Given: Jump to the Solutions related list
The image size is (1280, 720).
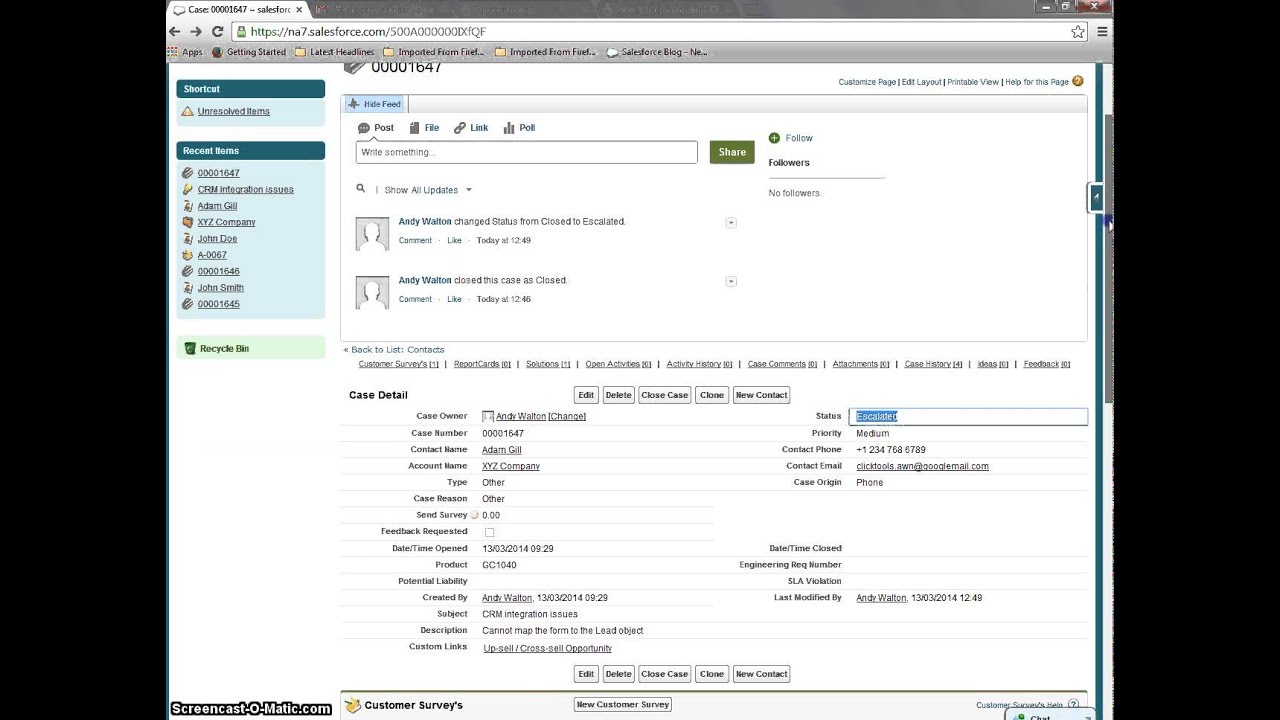Looking at the screenshot, I should click(548, 364).
